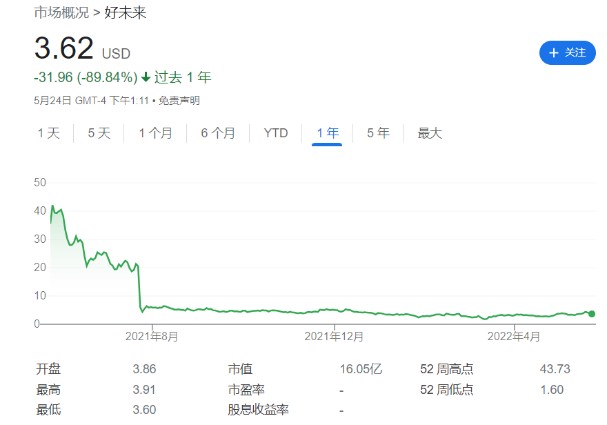The image size is (607, 425).
Task: Click the 开盘 value 3.86
Action: click(144, 369)
